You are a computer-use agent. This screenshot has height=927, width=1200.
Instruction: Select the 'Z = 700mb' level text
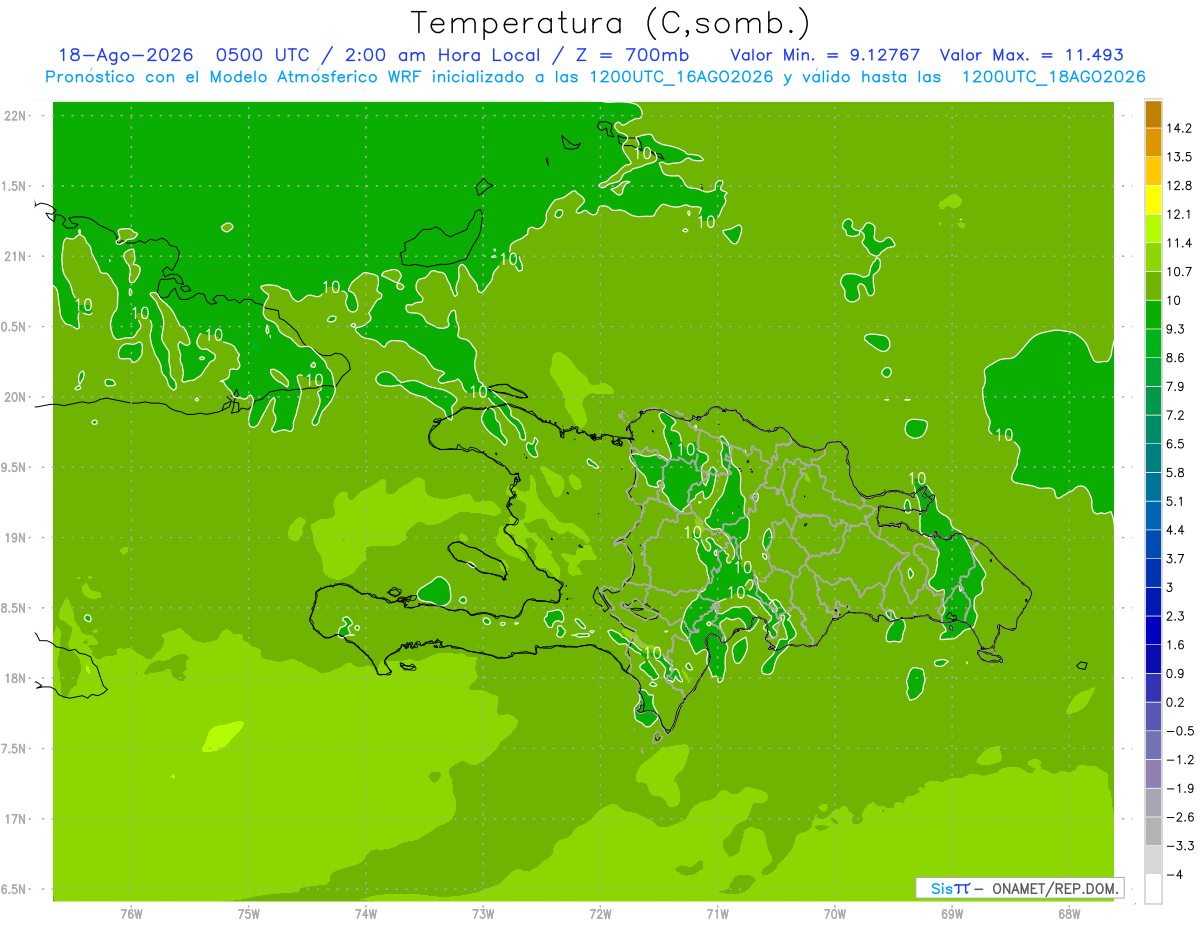click(x=630, y=55)
